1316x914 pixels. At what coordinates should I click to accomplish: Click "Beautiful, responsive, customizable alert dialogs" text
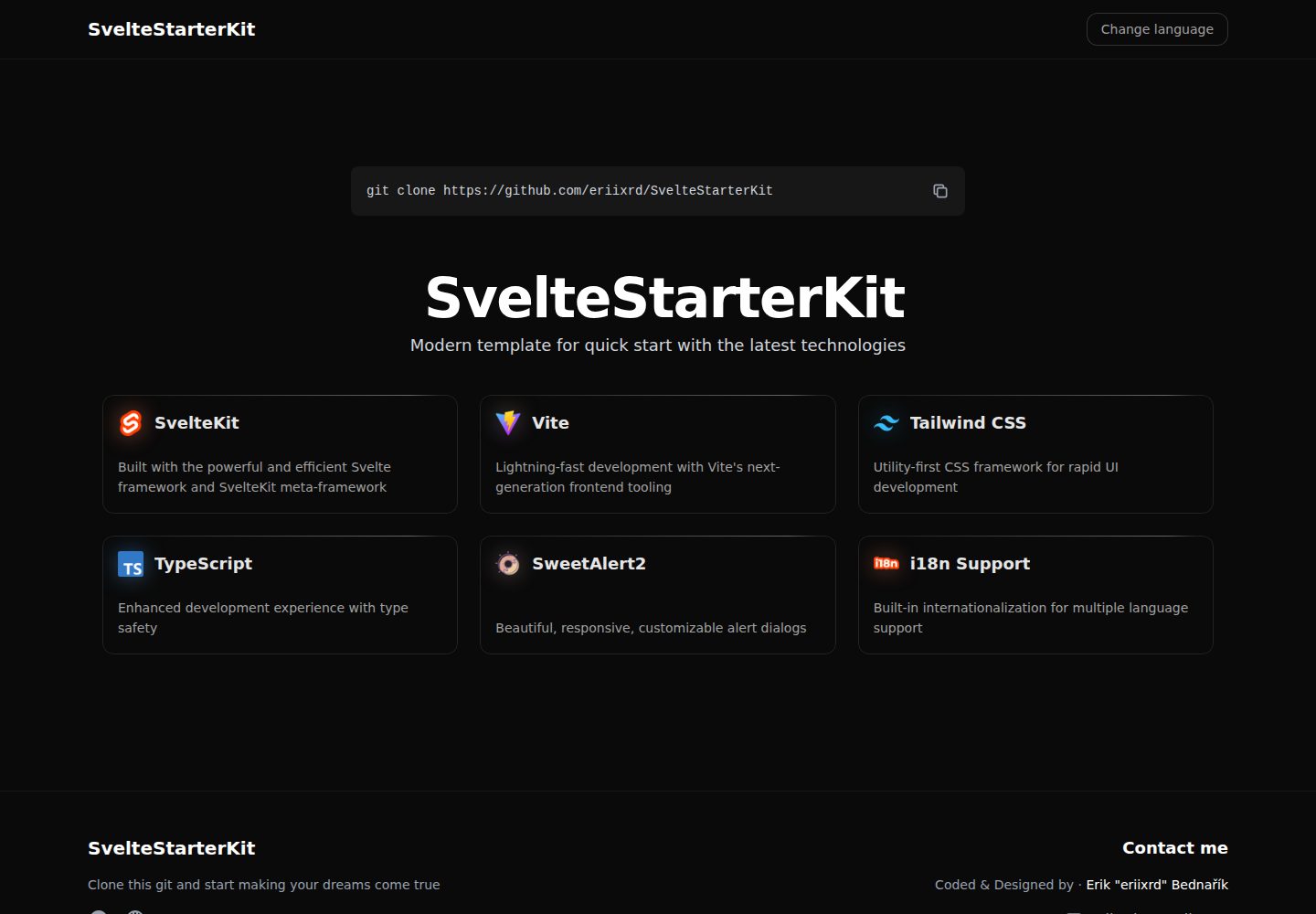click(651, 628)
